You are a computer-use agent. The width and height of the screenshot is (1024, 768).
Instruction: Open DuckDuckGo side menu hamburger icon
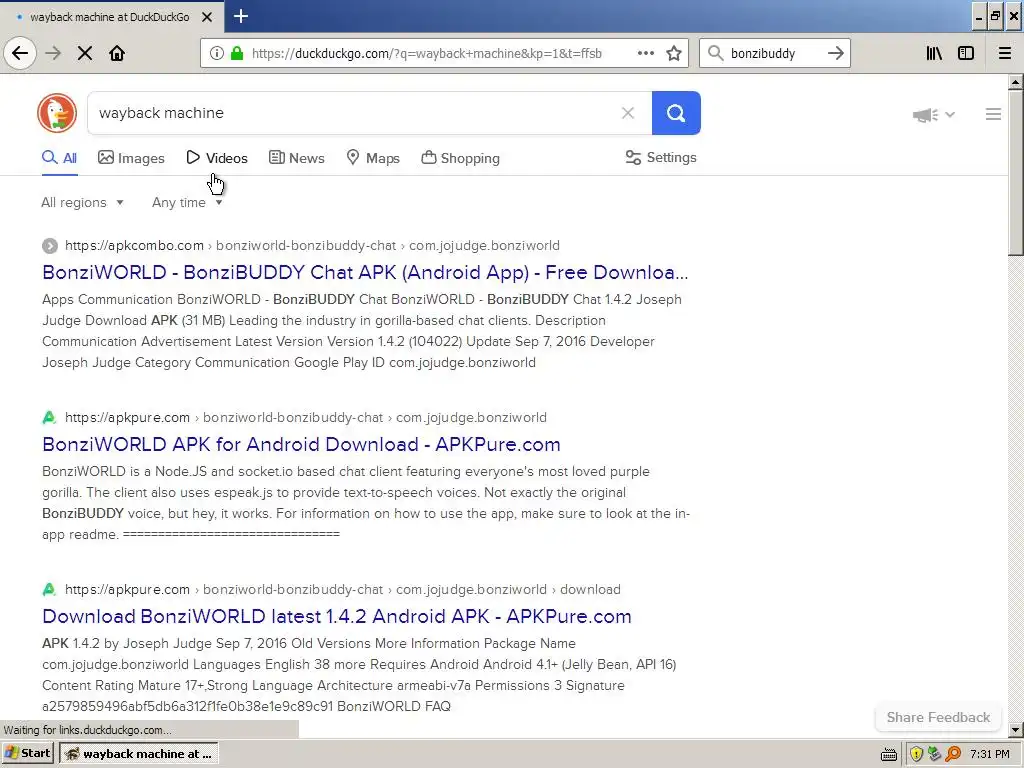pyautogui.click(x=993, y=114)
